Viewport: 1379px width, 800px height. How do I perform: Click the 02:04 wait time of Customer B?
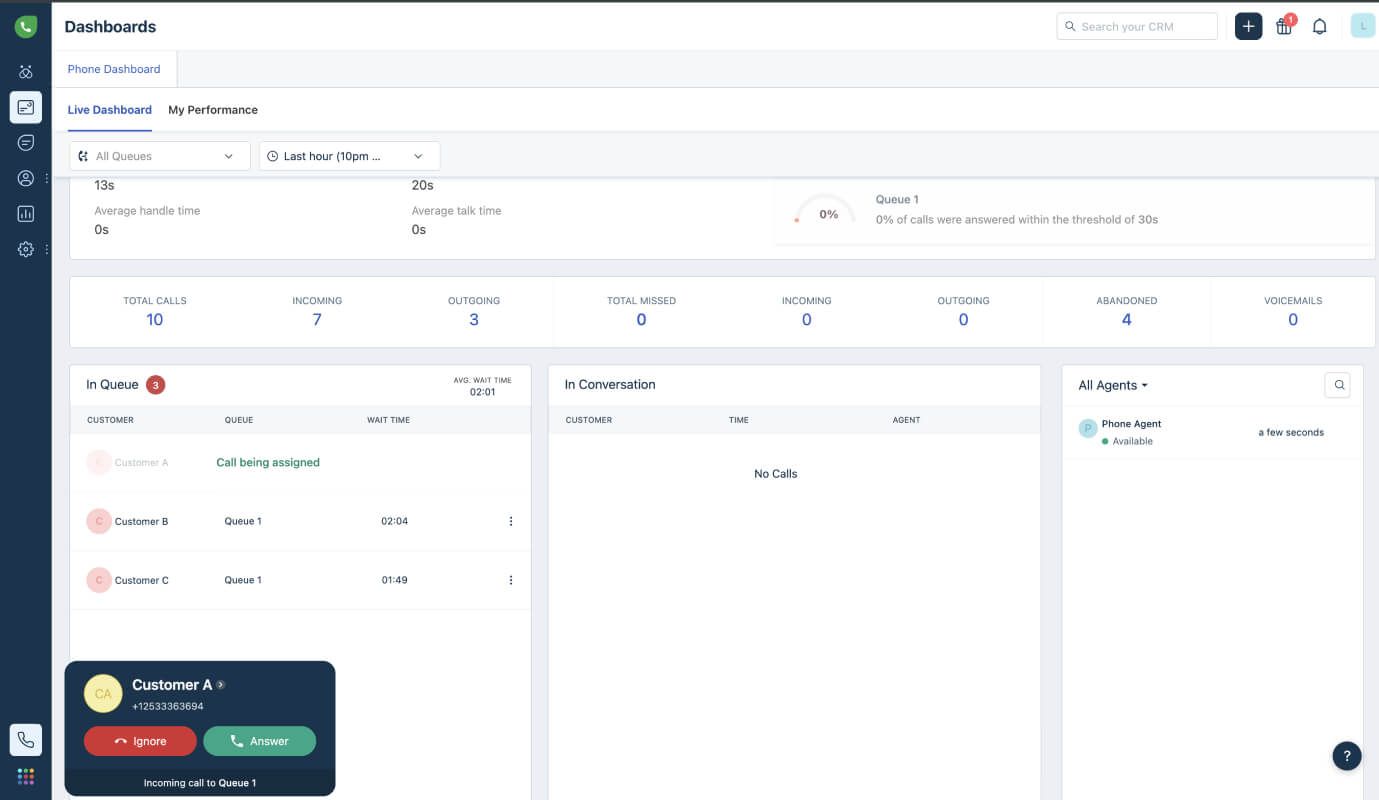(394, 521)
